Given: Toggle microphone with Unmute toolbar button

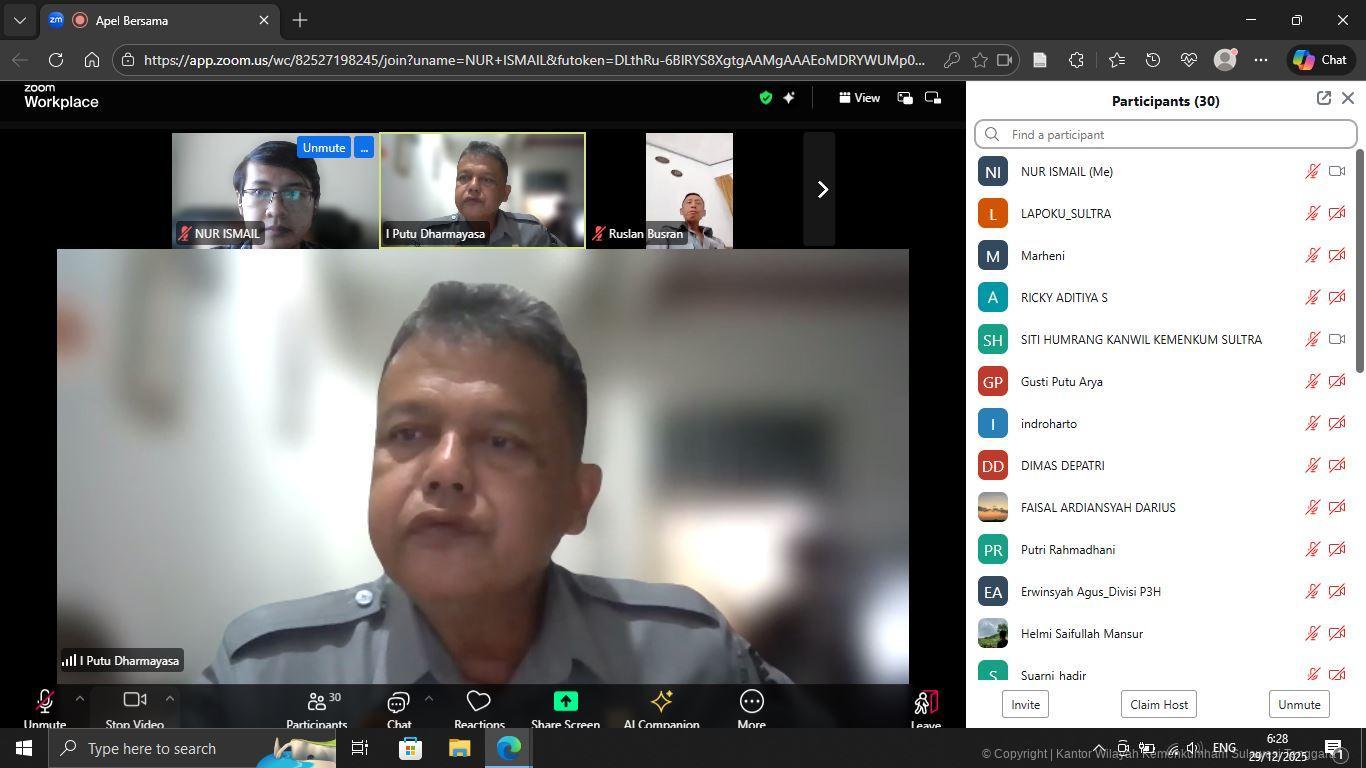Looking at the screenshot, I should 44,702.
